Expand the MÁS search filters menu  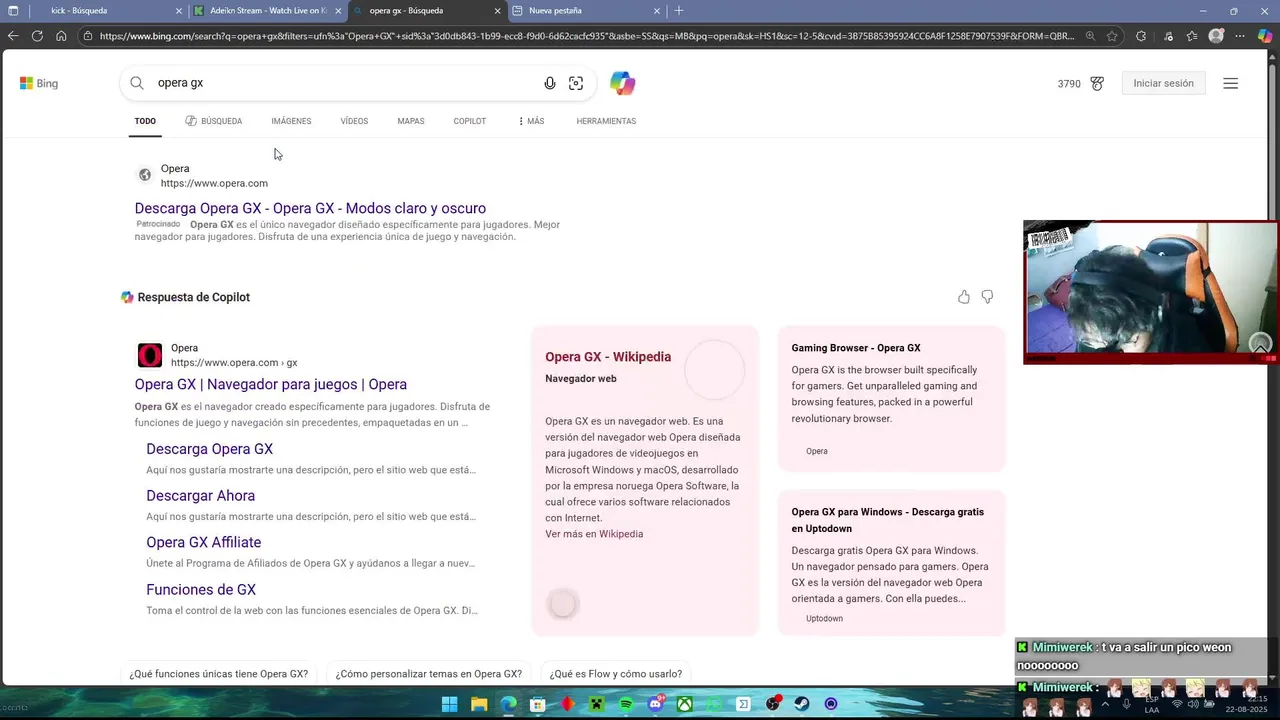[531, 121]
